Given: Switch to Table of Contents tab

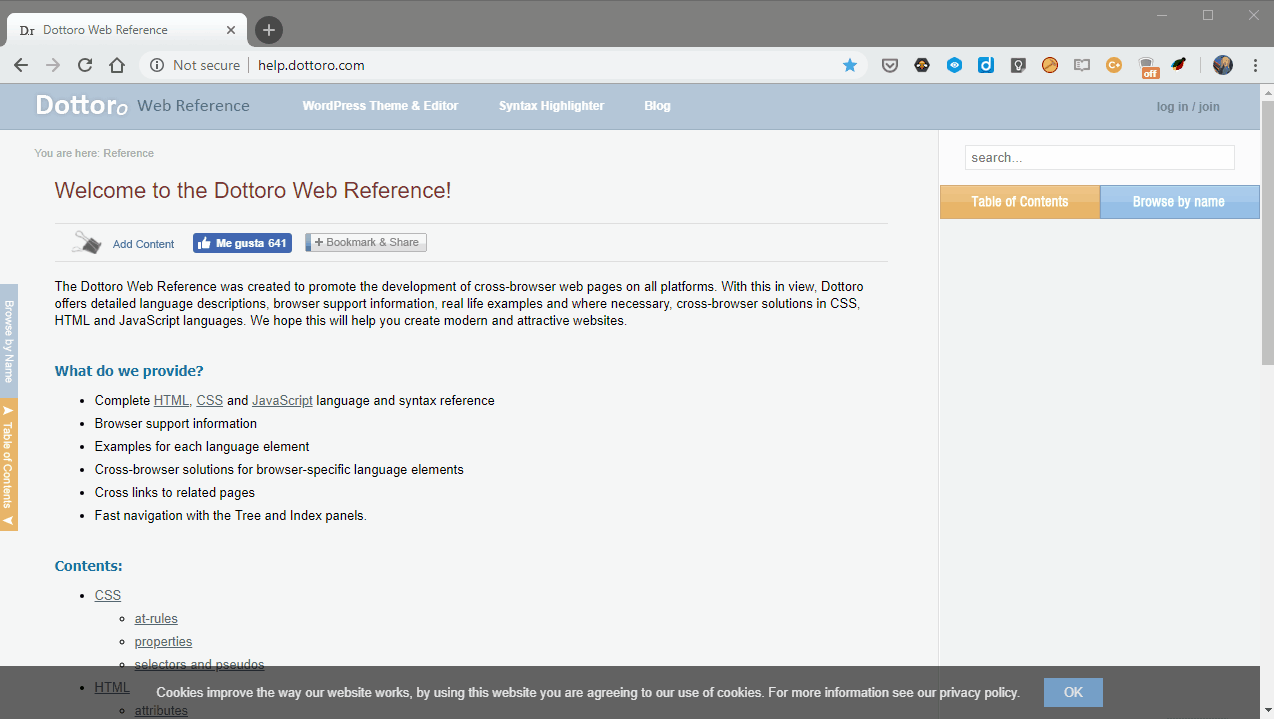Looking at the screenshot, I should coord(1019,202).
